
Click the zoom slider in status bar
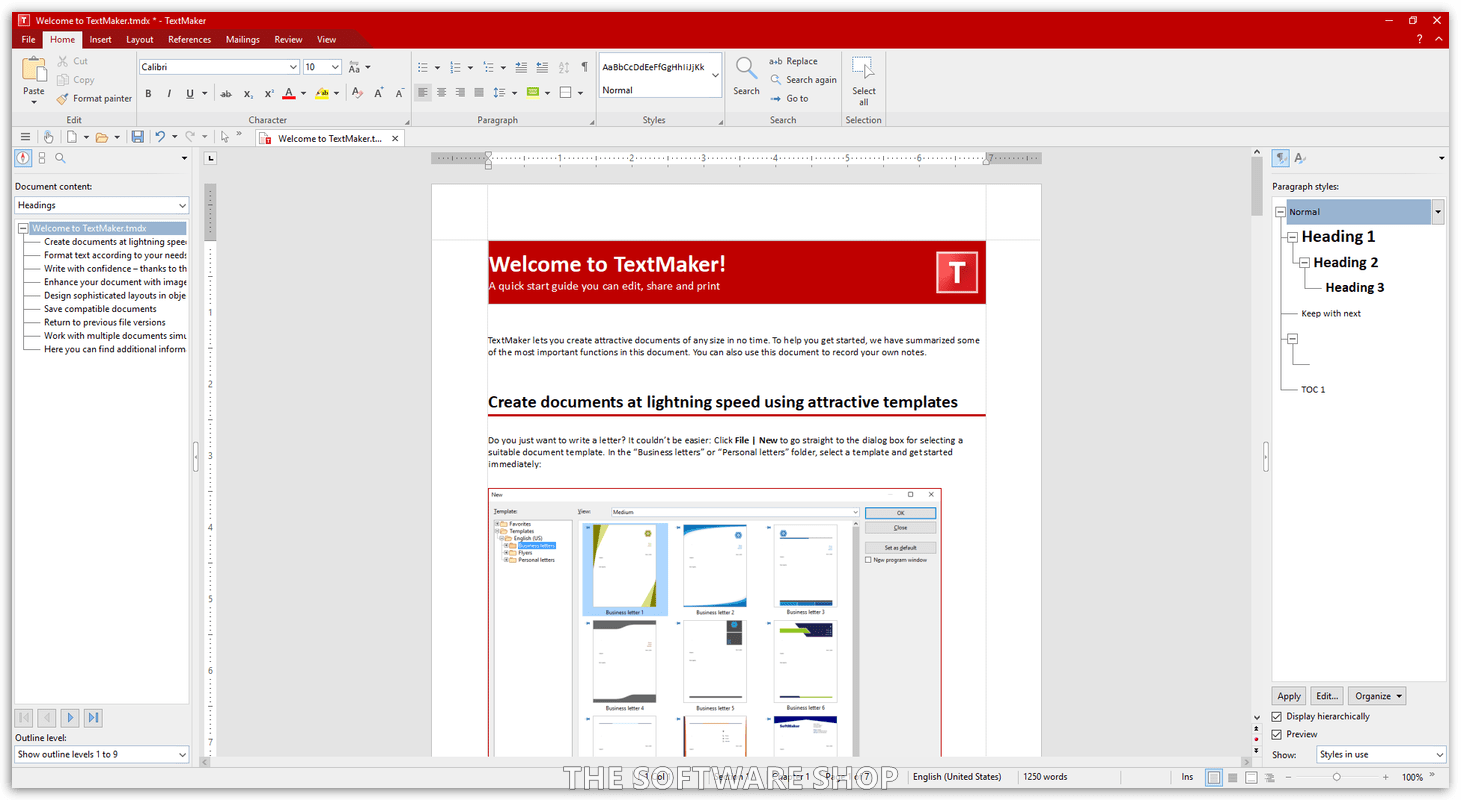coord(1337,777)
